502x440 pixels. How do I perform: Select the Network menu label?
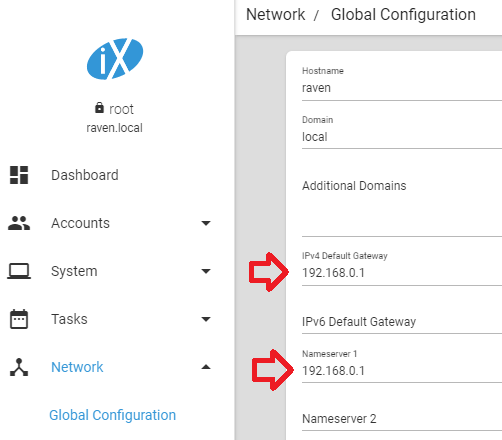[77, 367]
